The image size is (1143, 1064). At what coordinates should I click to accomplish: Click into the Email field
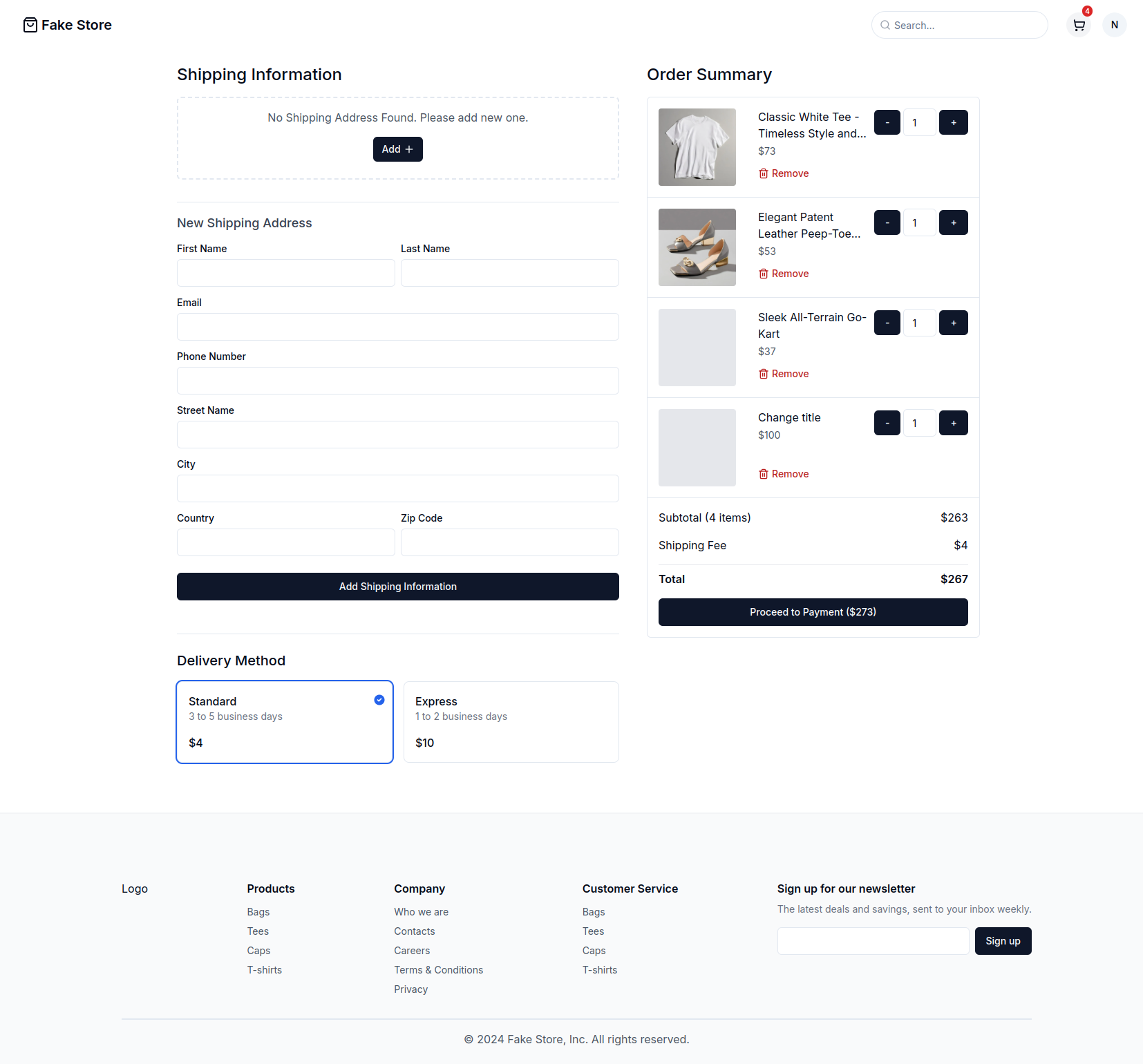[397, 327]
